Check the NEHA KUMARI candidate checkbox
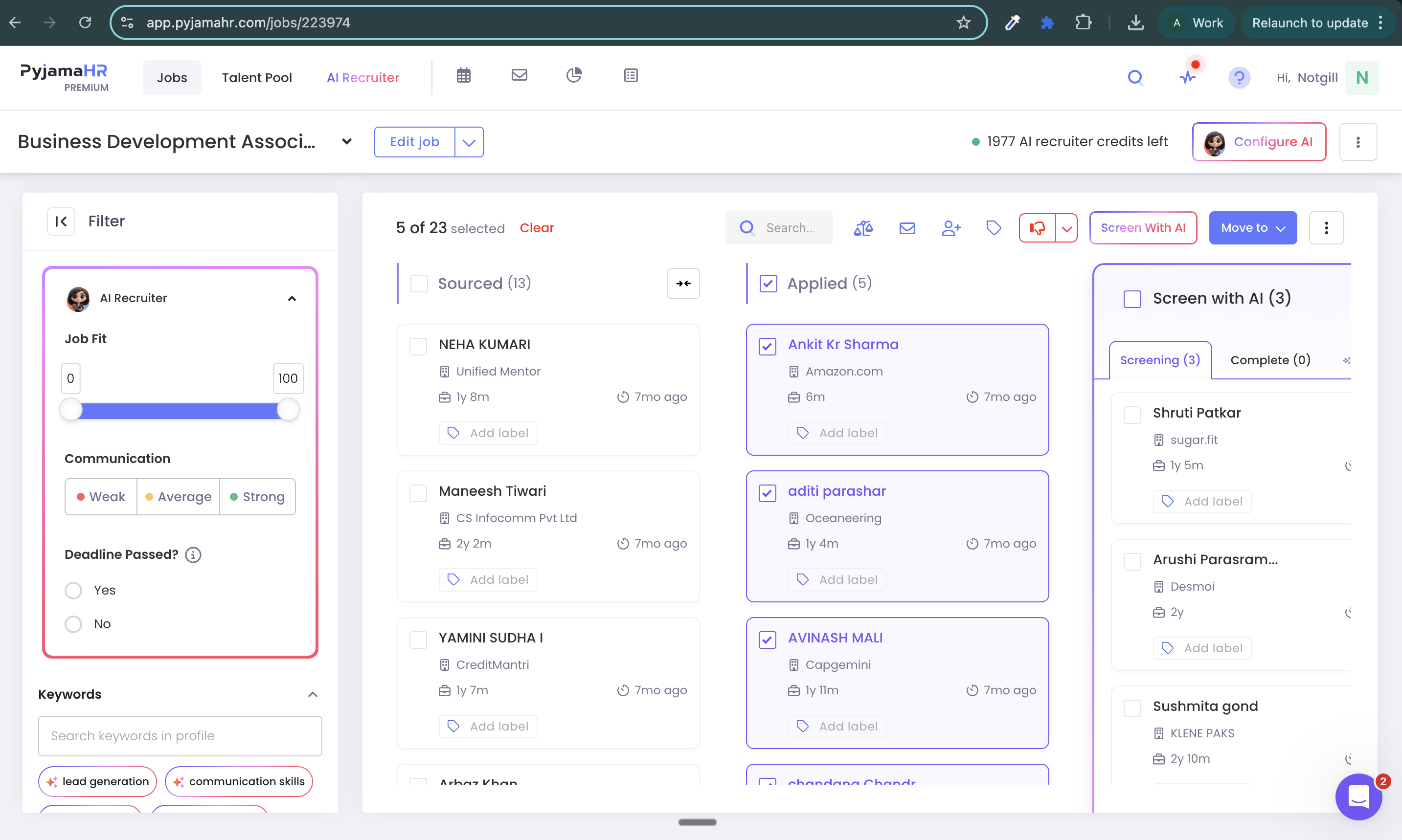Screen dimensions: 1402x840 (418, 346)
